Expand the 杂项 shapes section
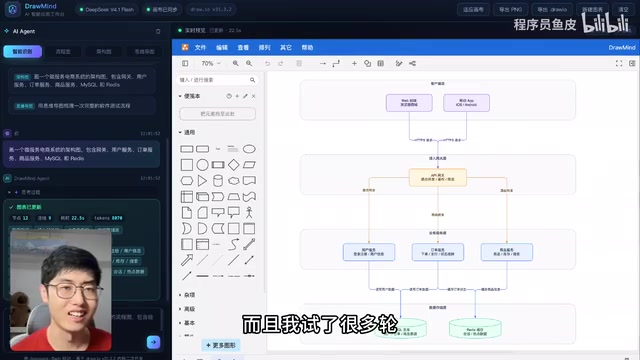 pyautogui.click(x=187, y=295)
